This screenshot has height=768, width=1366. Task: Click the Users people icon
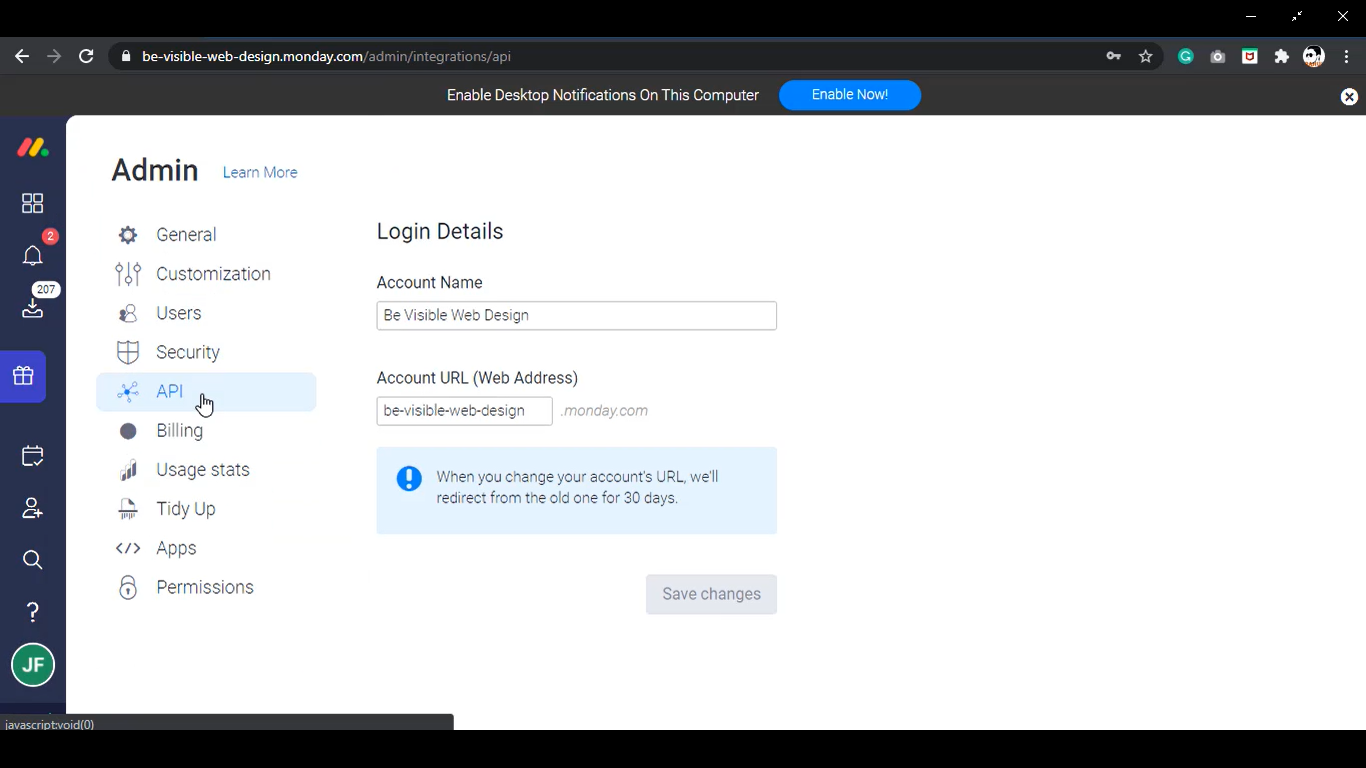pos(128,313)
